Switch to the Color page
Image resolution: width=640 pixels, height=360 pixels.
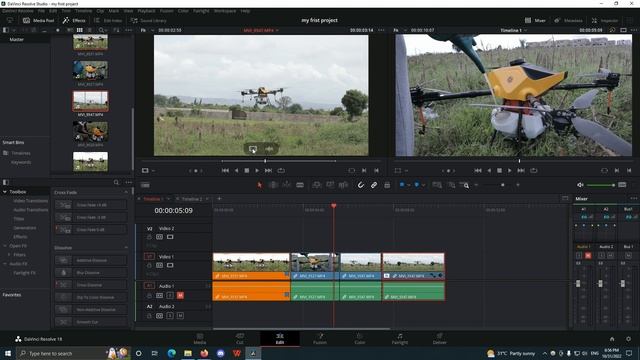click(x=360, y=338)
